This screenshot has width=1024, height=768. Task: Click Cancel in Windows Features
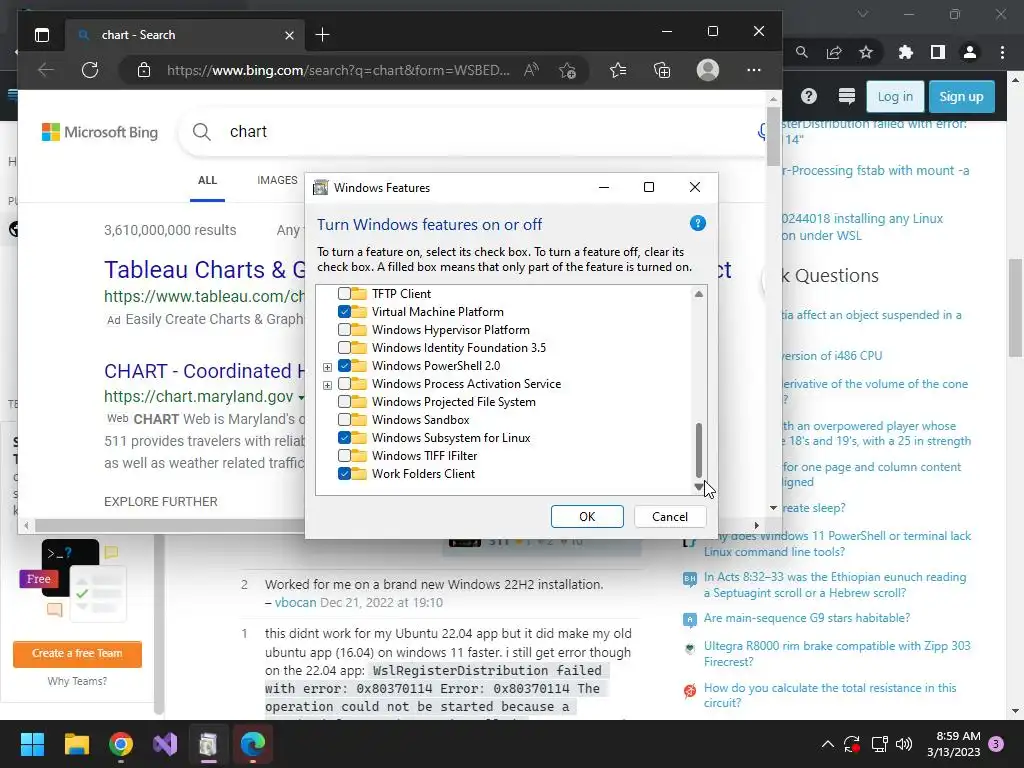pos(669,517)
